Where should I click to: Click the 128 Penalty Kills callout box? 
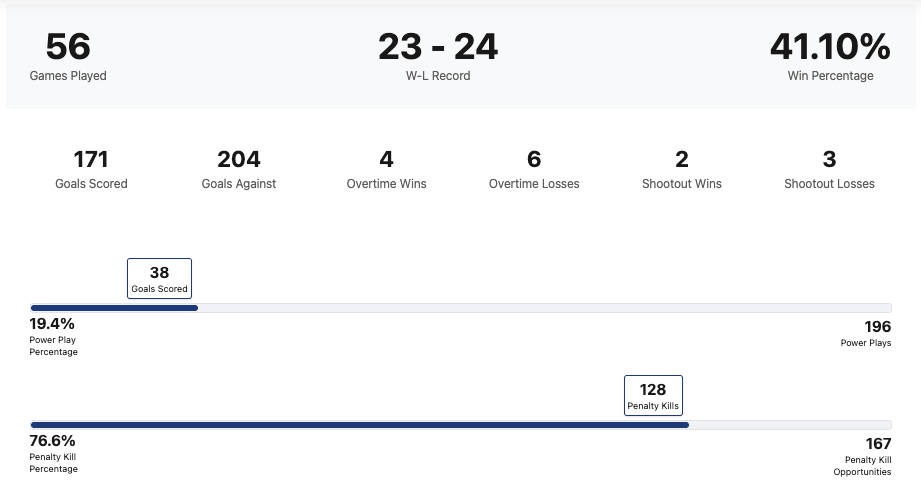[x=653, y=396]
